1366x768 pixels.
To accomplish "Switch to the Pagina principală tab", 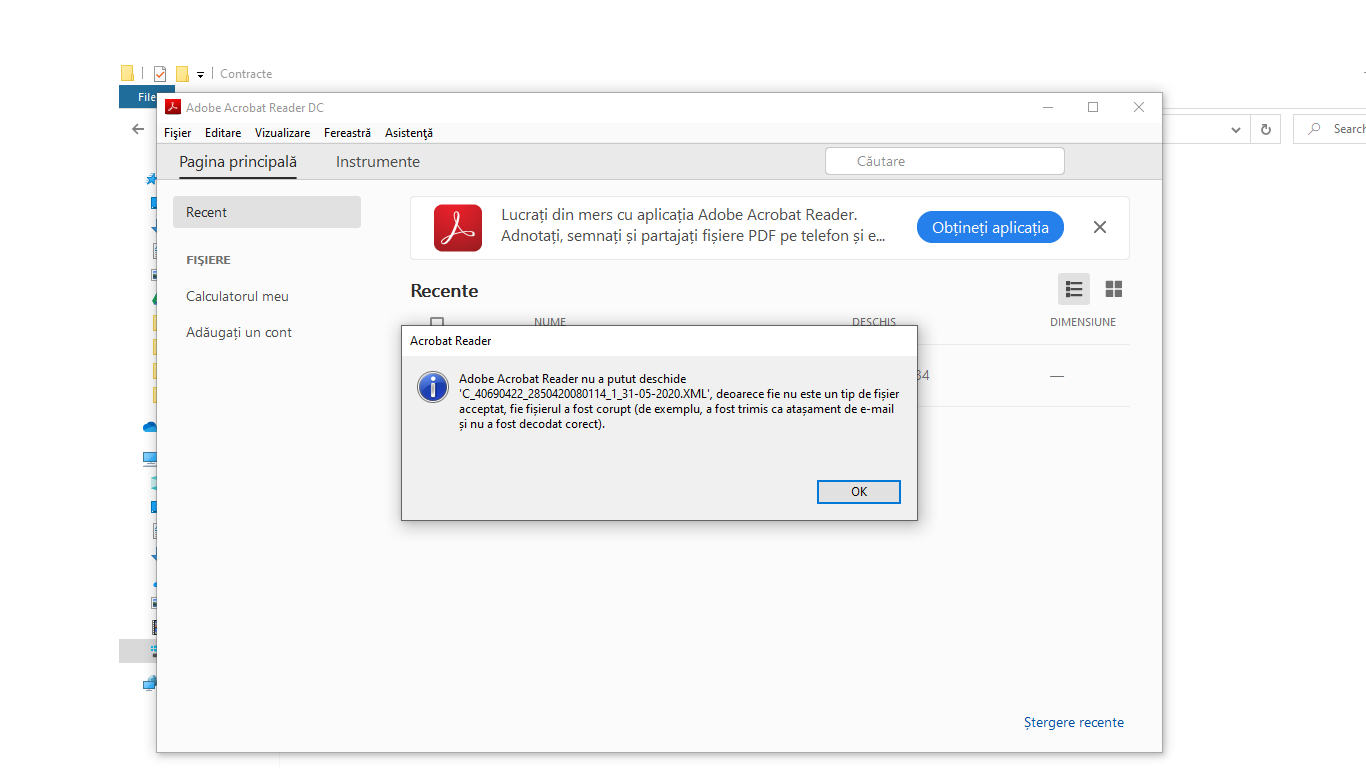I will coord(238,162).
